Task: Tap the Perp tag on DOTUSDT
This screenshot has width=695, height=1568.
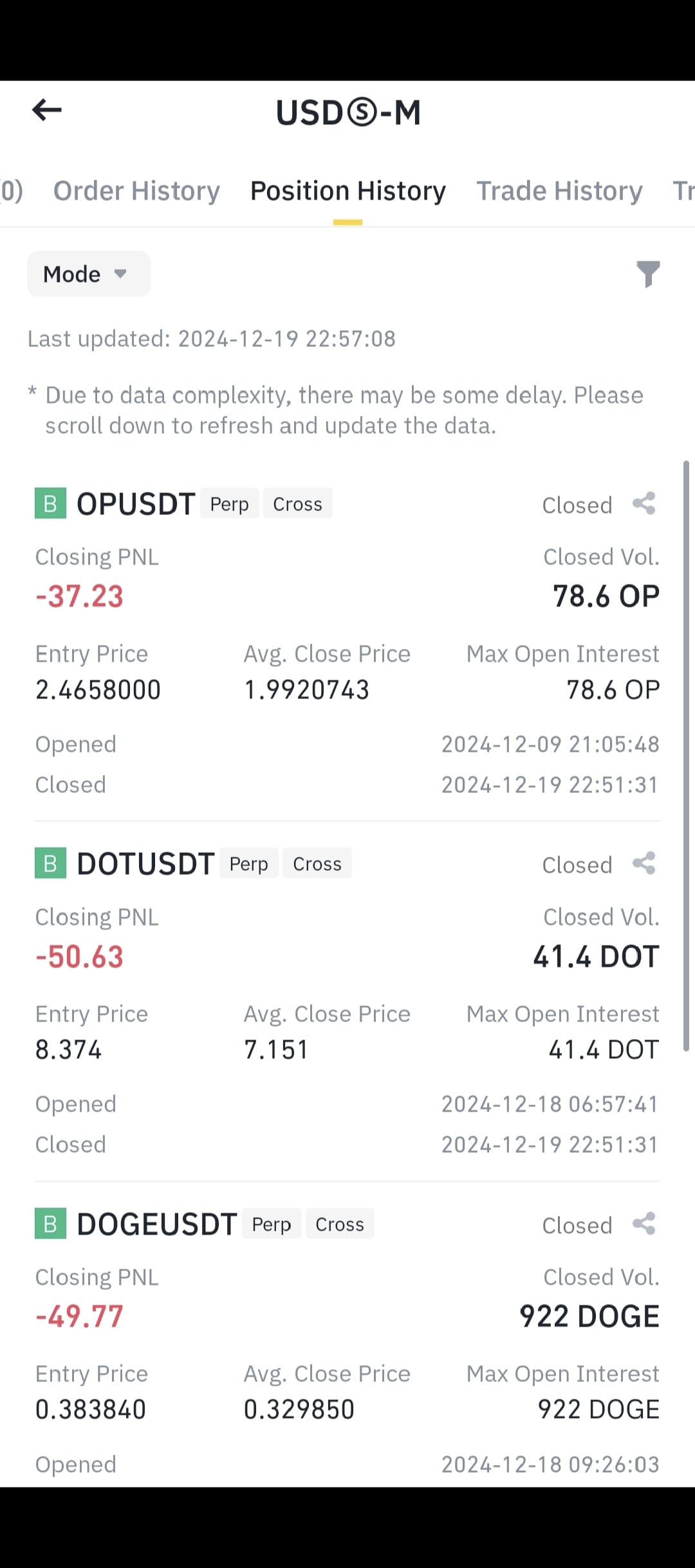Action: [x=248, y=864]
